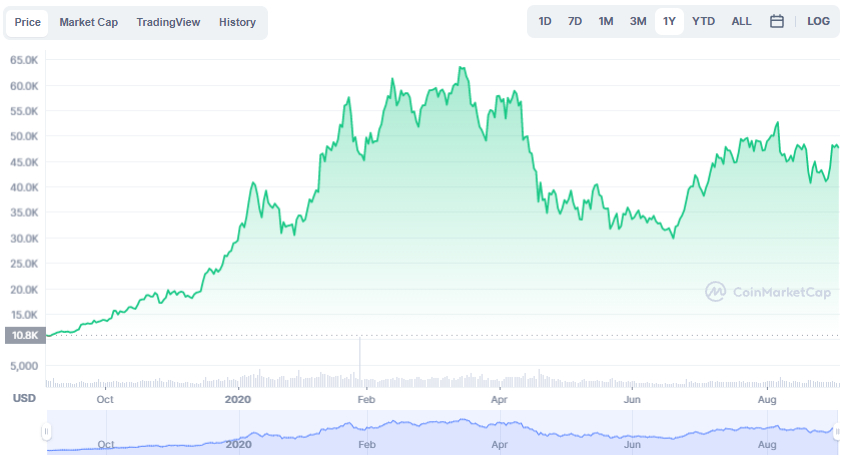Select the 1M time range
The width and height of the screenshot is (844, 463).
606,22
